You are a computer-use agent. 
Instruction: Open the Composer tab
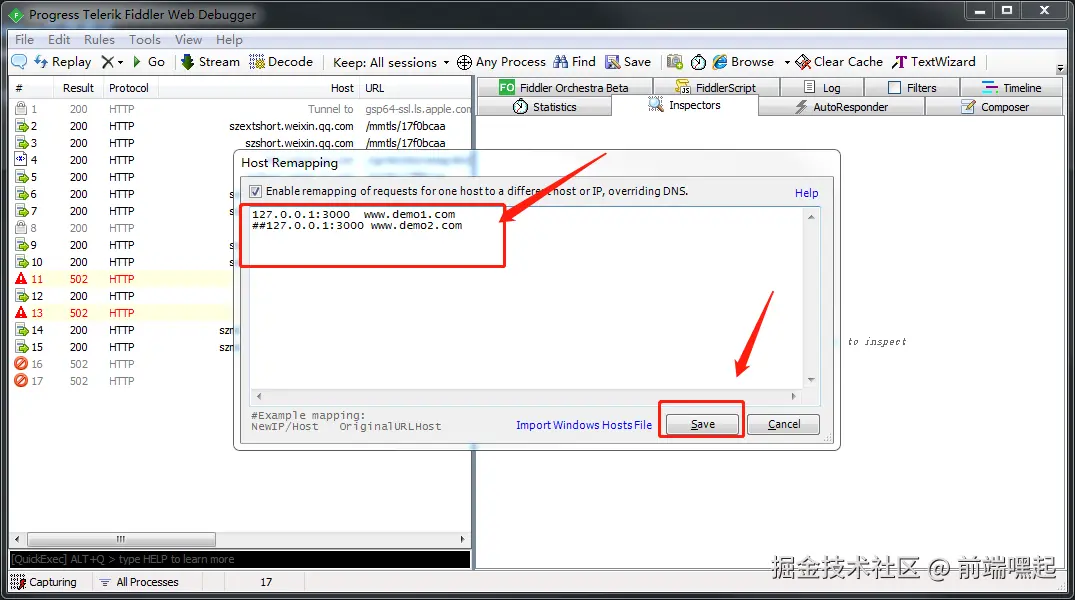coord(994,107)
